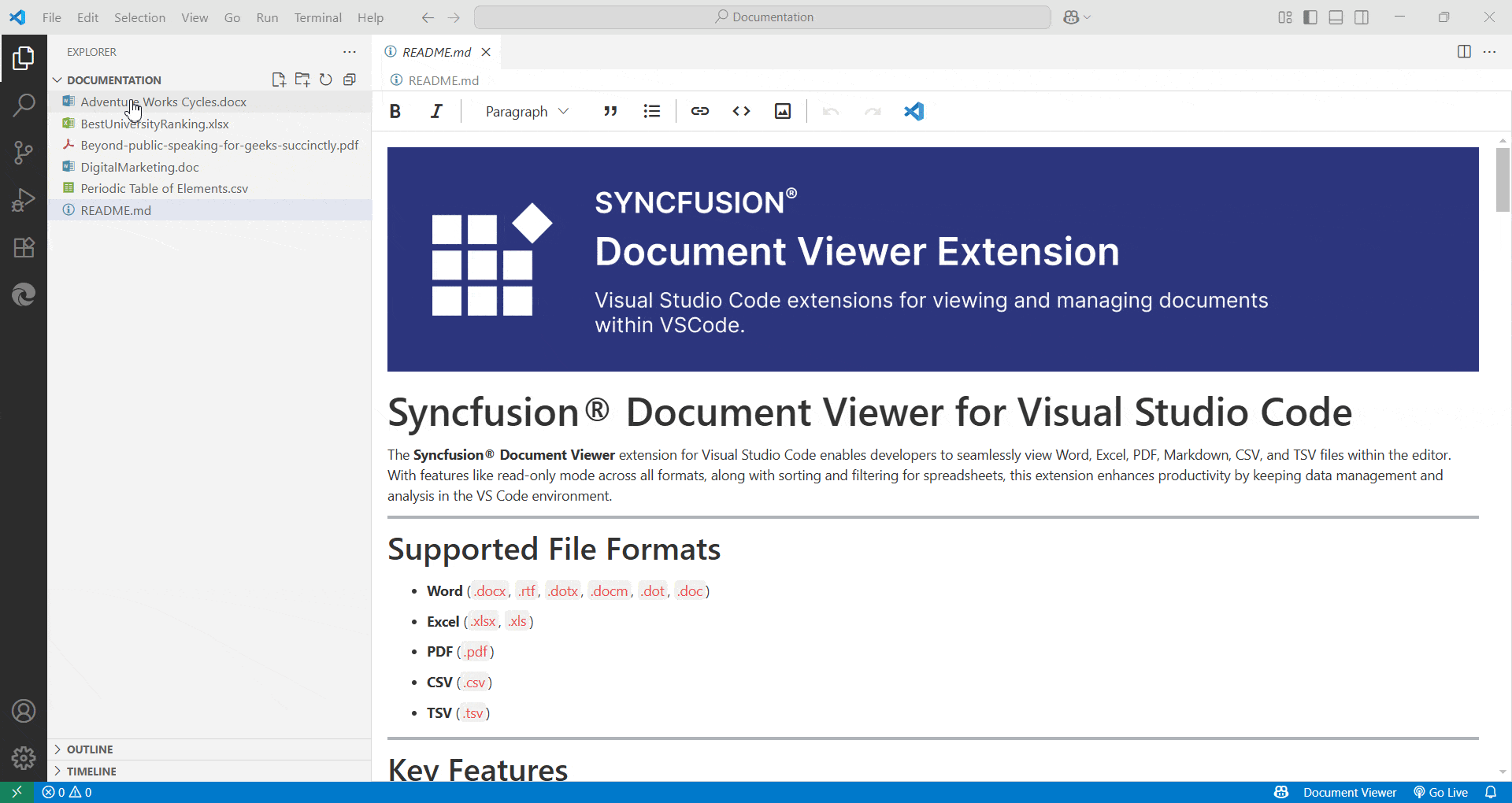The width and height of the screenshot is (1512, 803).
Task: Open the Paragraph style dropdown
Action: tap(526, 111)
